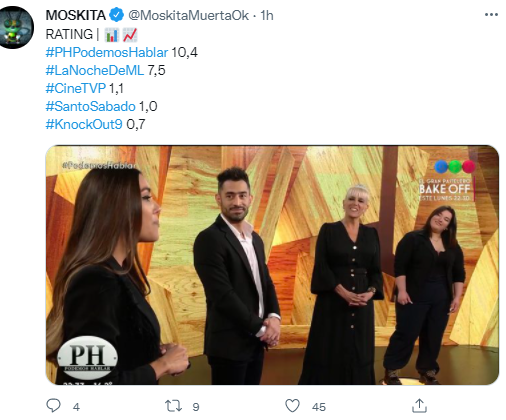Open the three-dot more options menu
The image size is (506, 420).
(491, 15)
